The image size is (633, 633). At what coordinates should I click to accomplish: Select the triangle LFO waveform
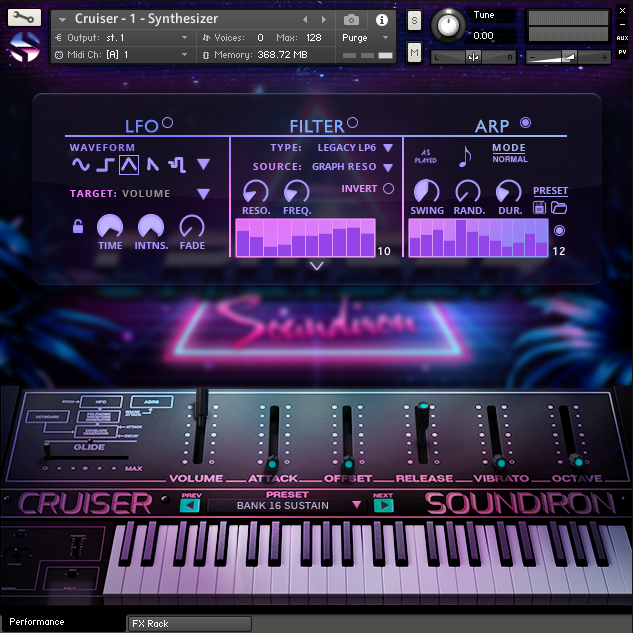129,165
